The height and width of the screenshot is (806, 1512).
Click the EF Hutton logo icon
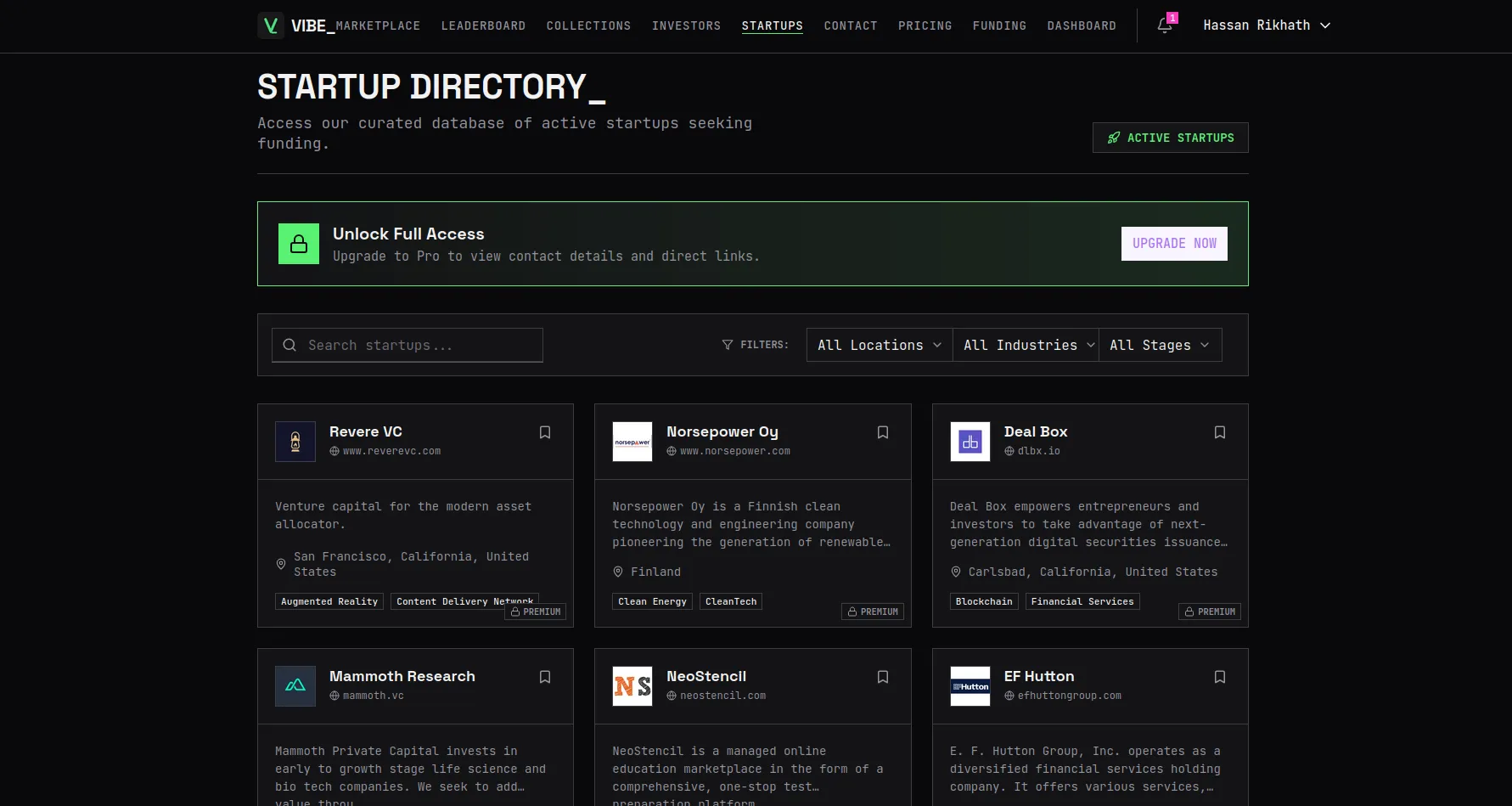pyautogui.click(x=970, y=686)
